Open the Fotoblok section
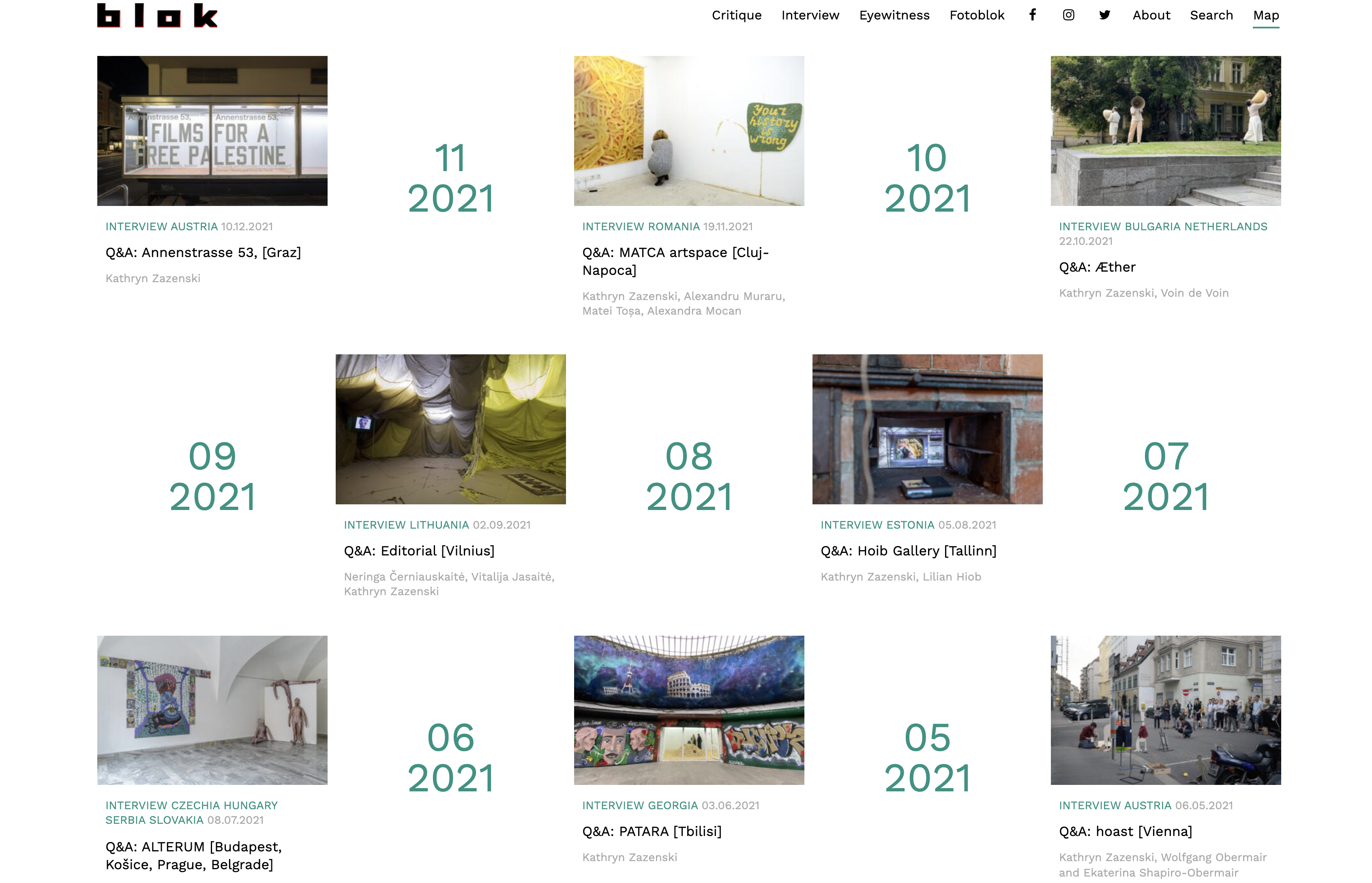Image resolution: width=1372 pixels, height=883 pixels. (976, 15)
